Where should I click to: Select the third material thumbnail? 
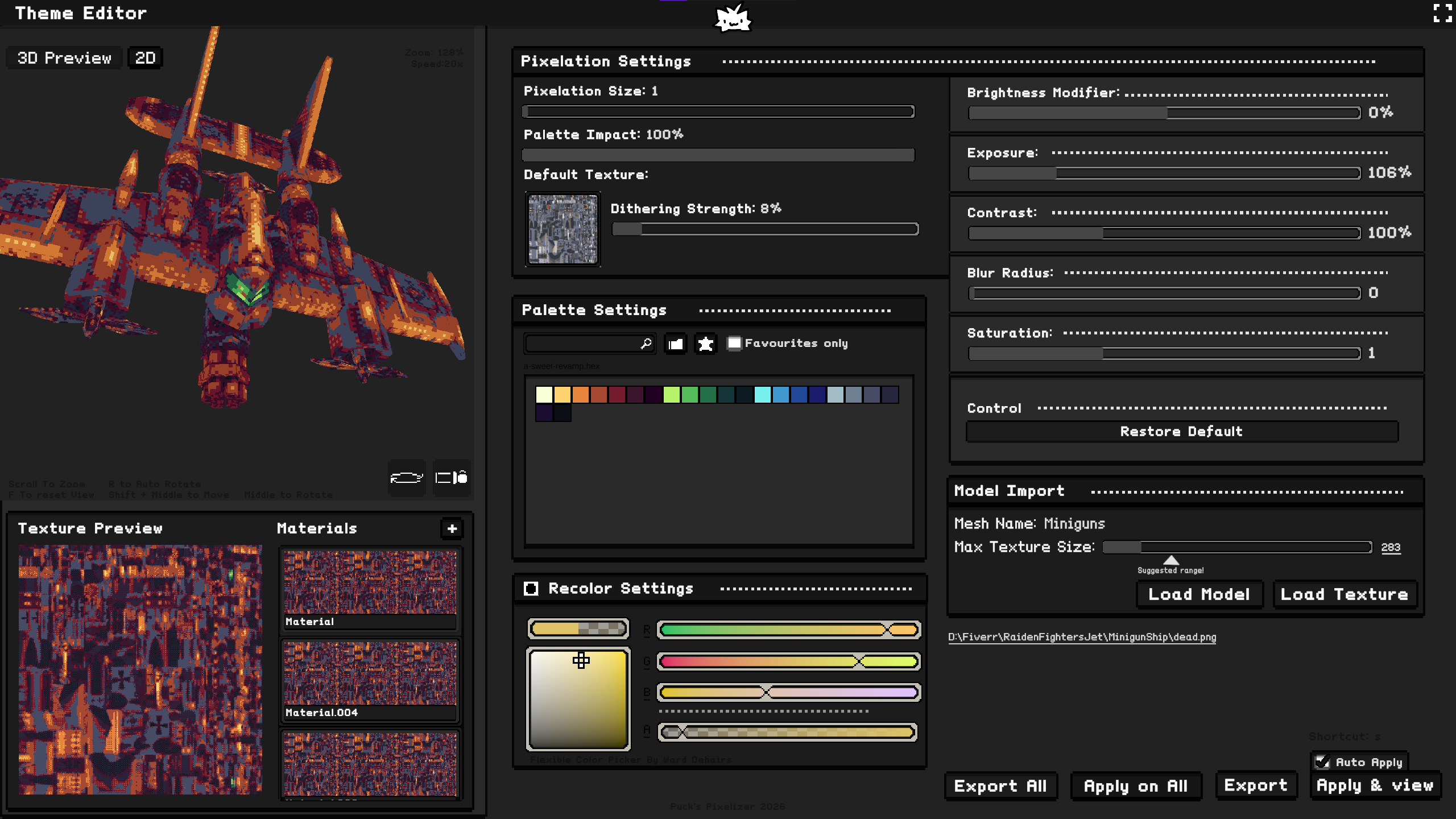tap(370, 765)
